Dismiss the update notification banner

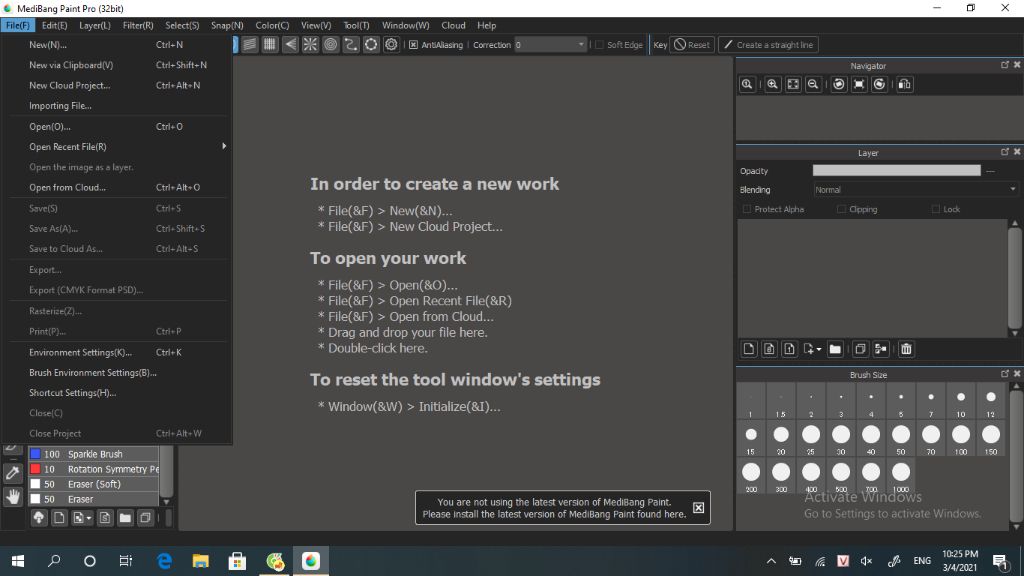698,507
